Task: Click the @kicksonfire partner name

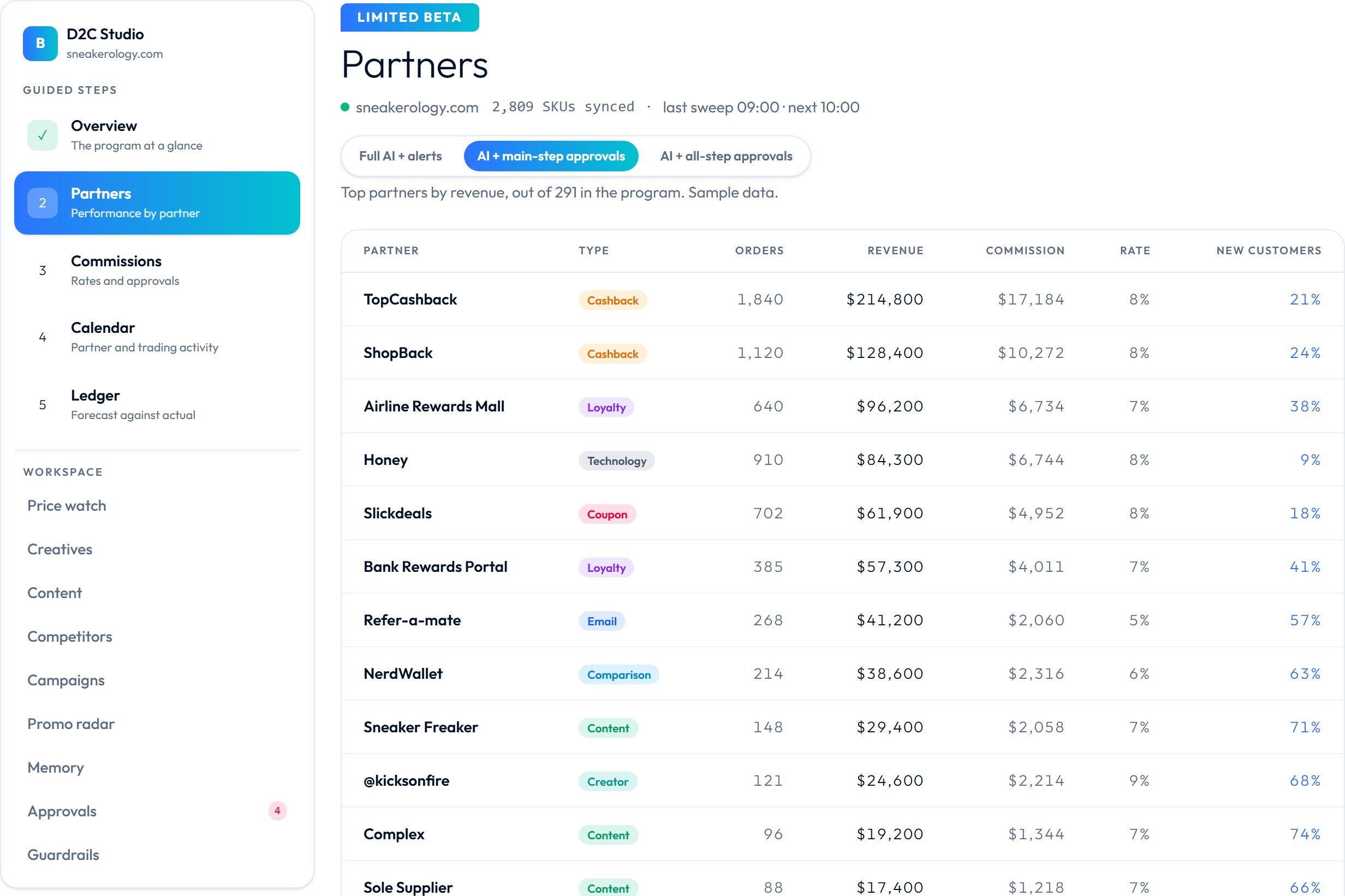Action: [407, 780]
